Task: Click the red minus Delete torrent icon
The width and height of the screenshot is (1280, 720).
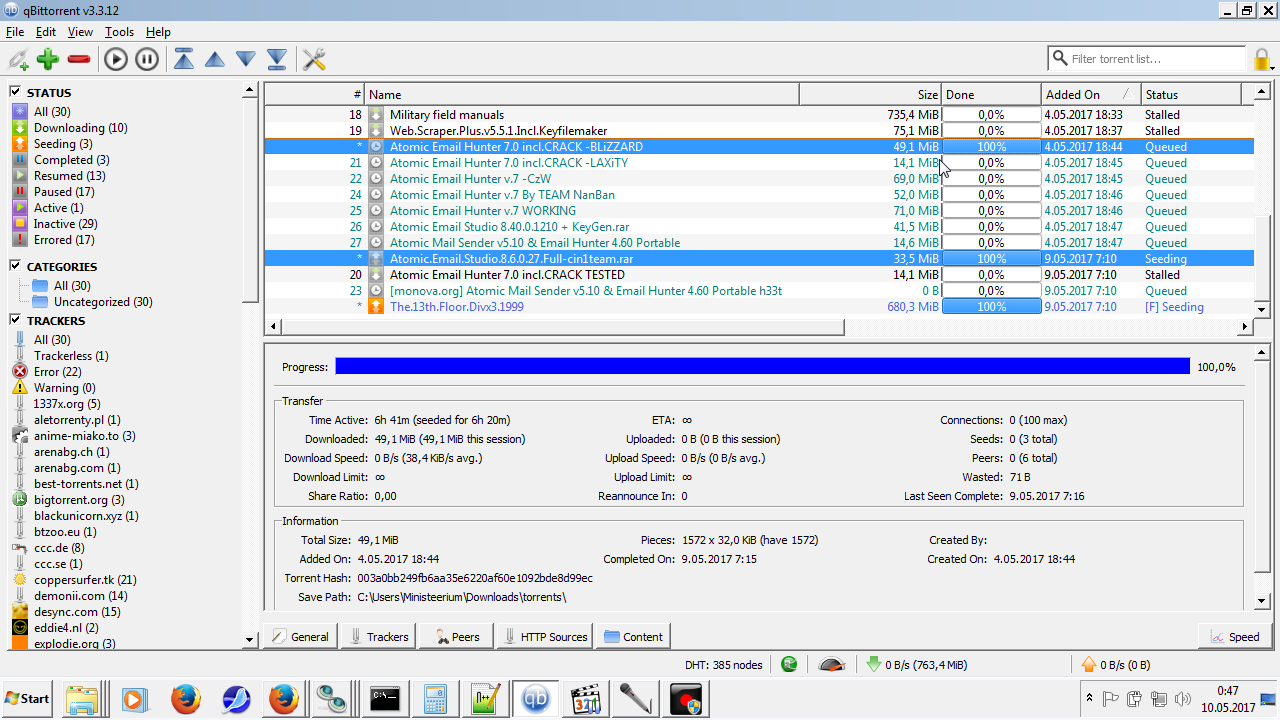Action: point(79,59)
